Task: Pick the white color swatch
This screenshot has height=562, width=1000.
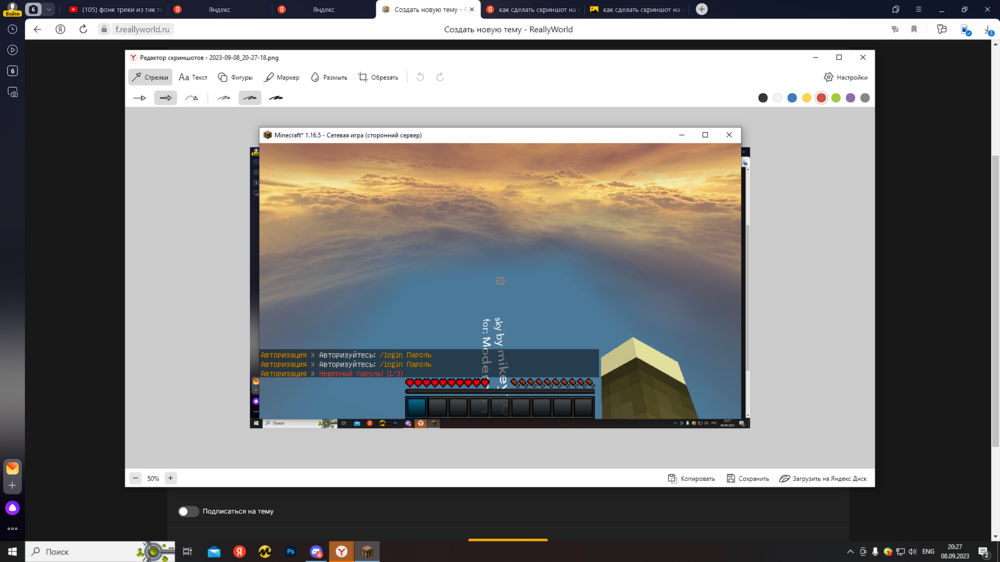Action: pyautogui.click(x=777, y=98)
